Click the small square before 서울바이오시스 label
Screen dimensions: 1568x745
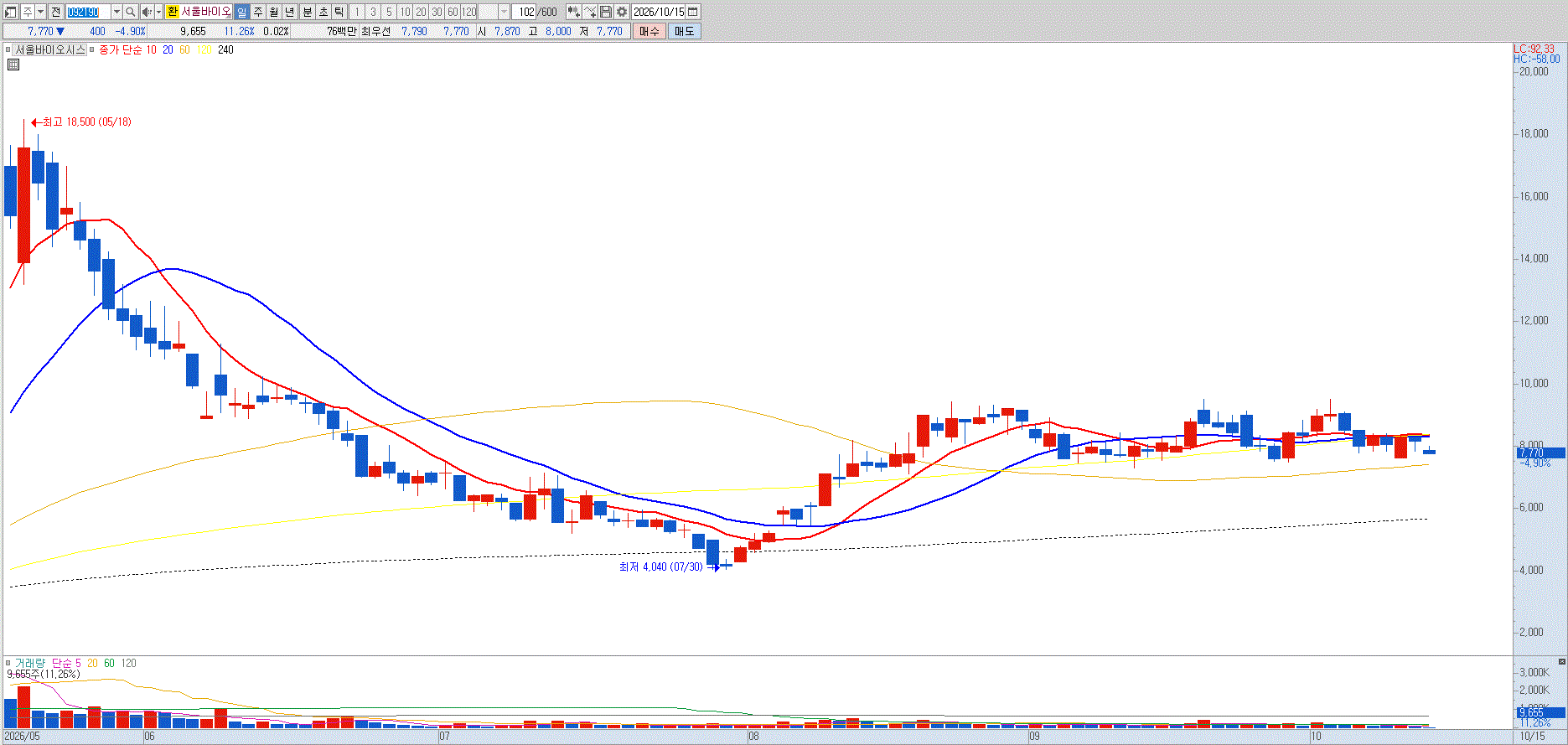8,49
